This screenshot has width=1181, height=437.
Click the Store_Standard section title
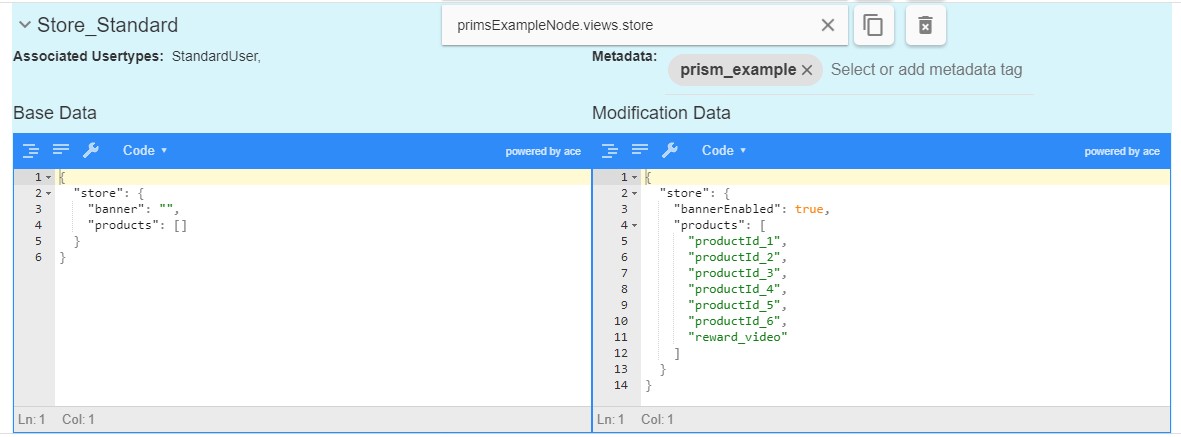[x=108, y=25]
